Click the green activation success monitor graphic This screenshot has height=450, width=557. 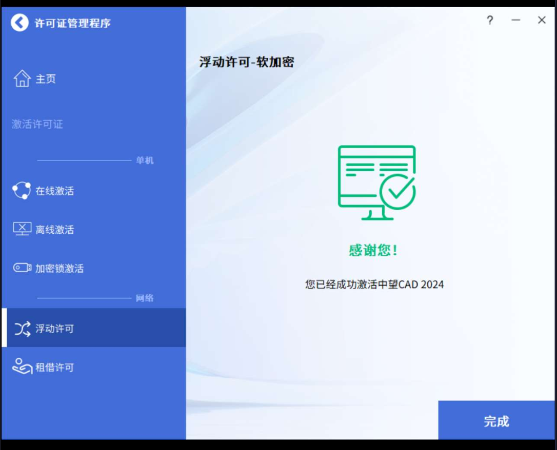click(x=377, y=183)
